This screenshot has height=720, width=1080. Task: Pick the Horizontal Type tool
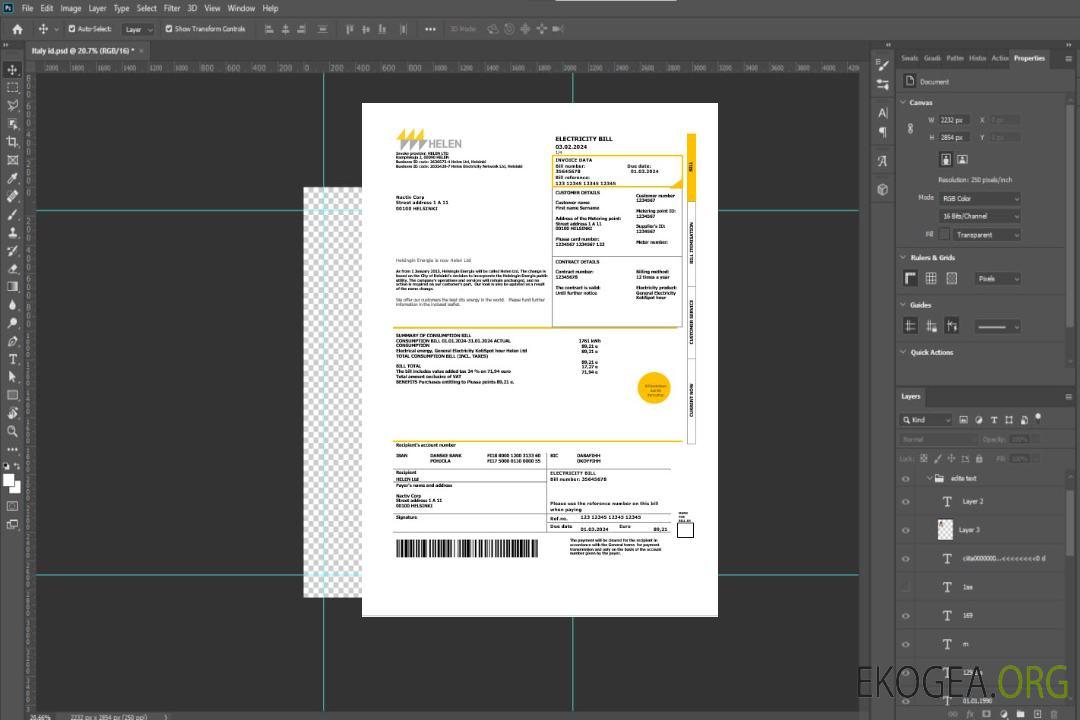(13, 359)
